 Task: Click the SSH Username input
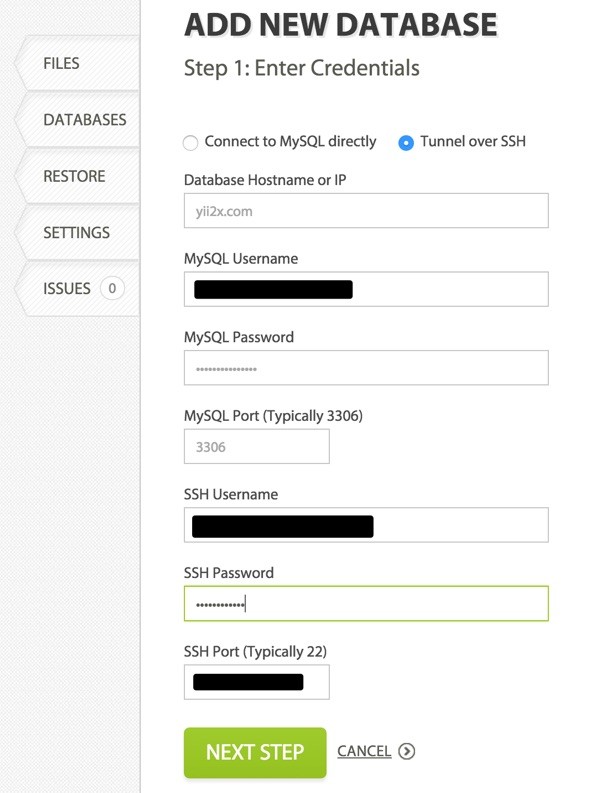tap(366, 525)
